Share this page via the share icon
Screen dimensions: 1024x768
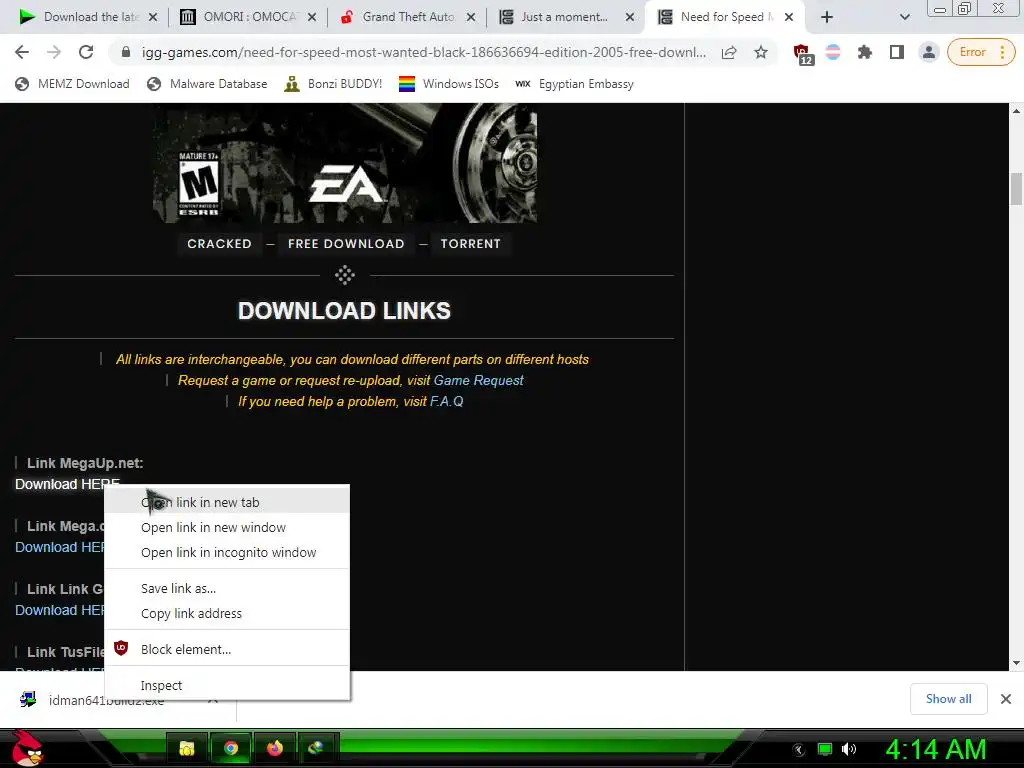pyautogui.click(x=729, y=52)
